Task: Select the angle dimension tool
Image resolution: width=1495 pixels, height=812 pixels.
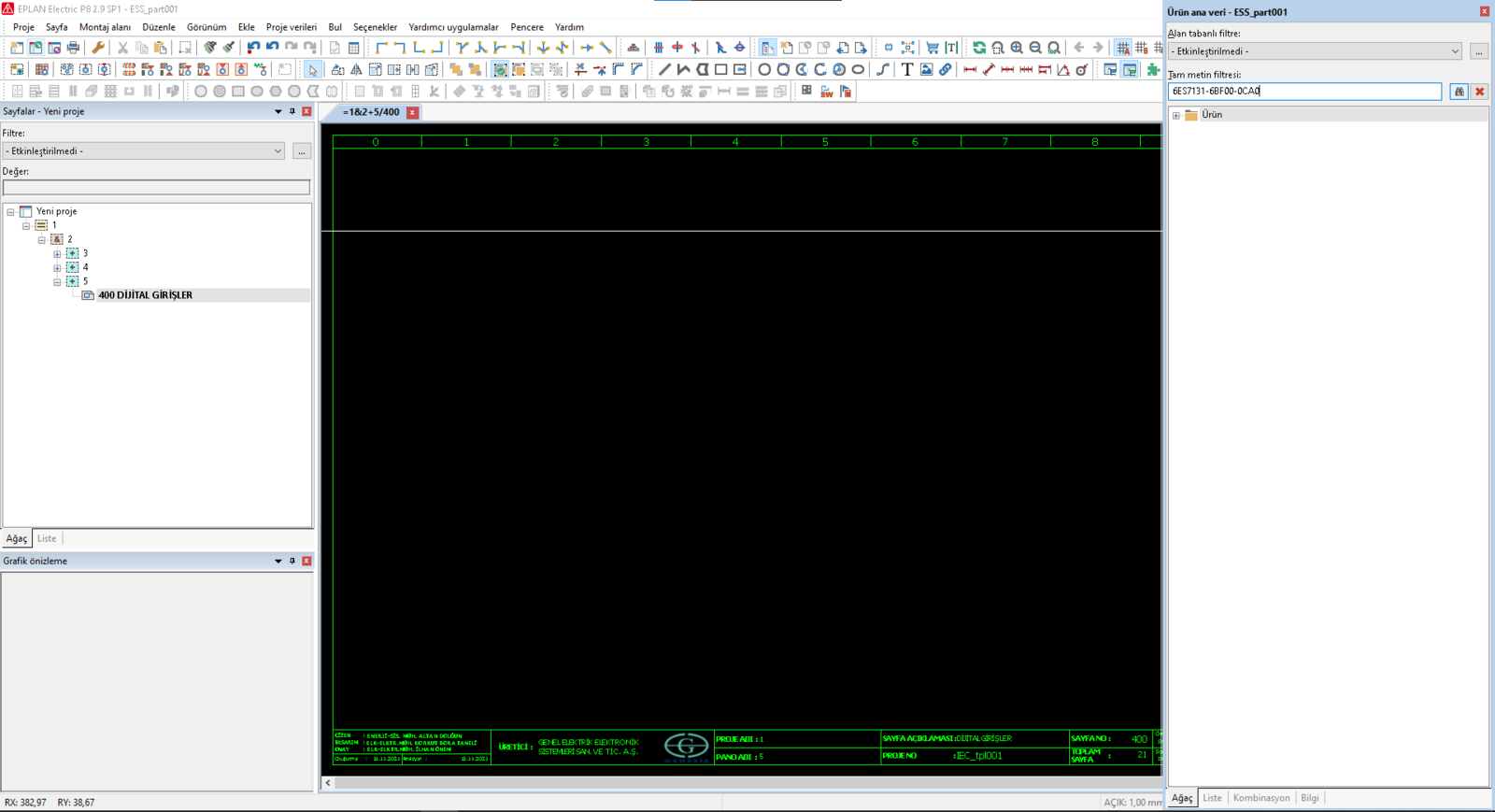Action: pos(1063,69)
